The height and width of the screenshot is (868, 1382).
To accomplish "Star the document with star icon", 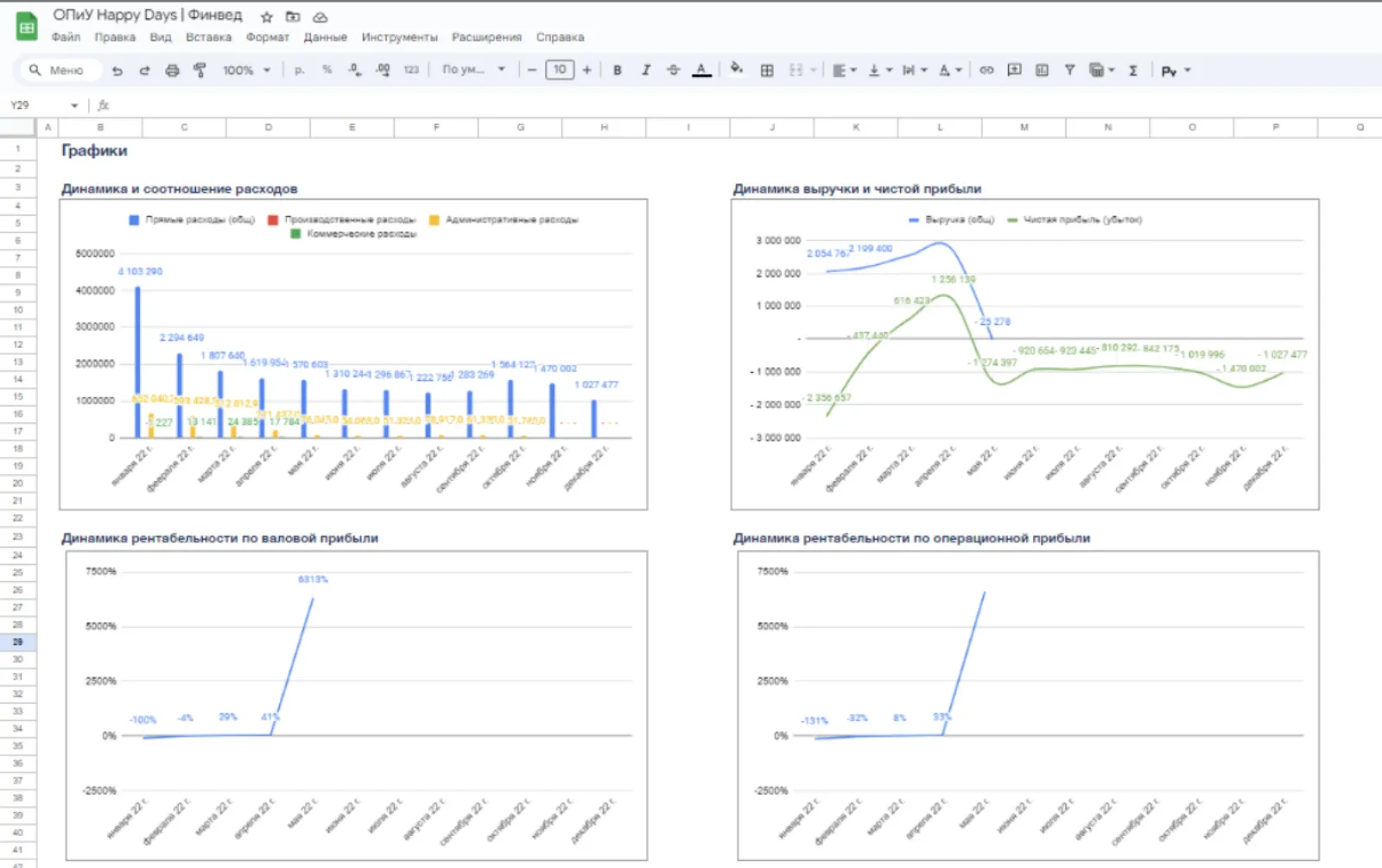I will (x=267, y=17).
